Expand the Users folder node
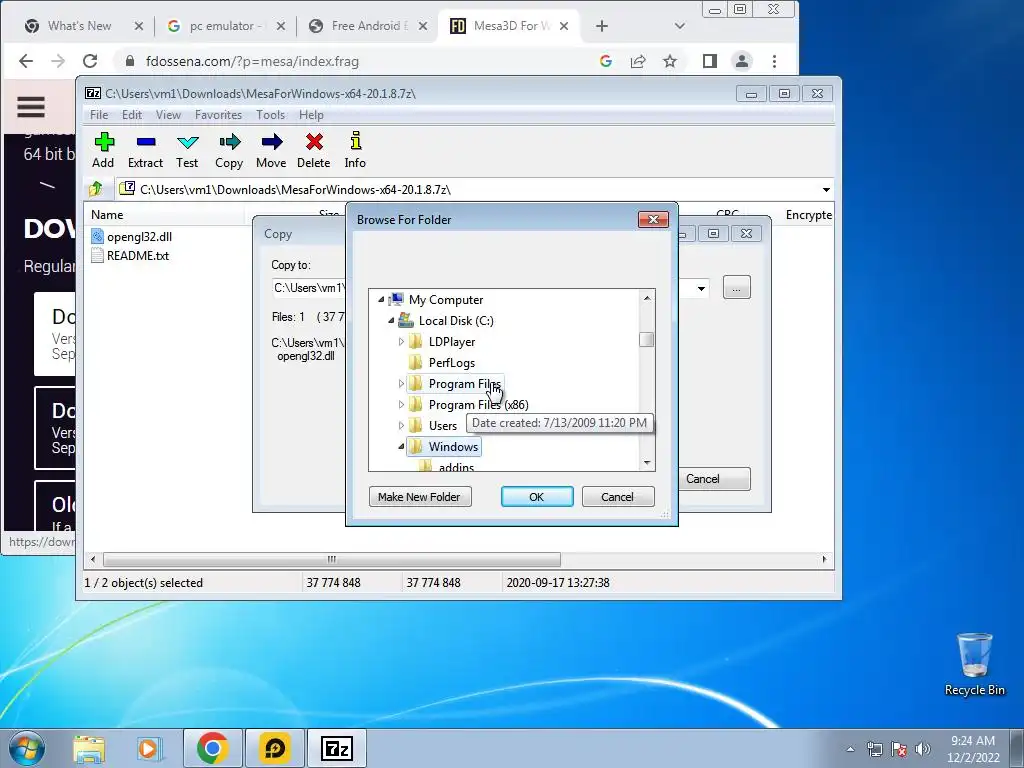This screenshot has height=768, width=1024. tap(401, 426)
